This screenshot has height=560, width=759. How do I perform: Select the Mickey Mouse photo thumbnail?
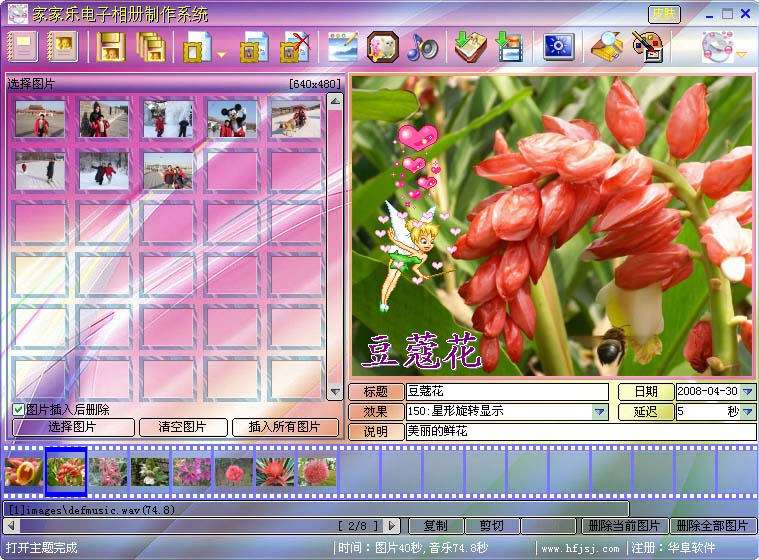(x=232, y=119)
